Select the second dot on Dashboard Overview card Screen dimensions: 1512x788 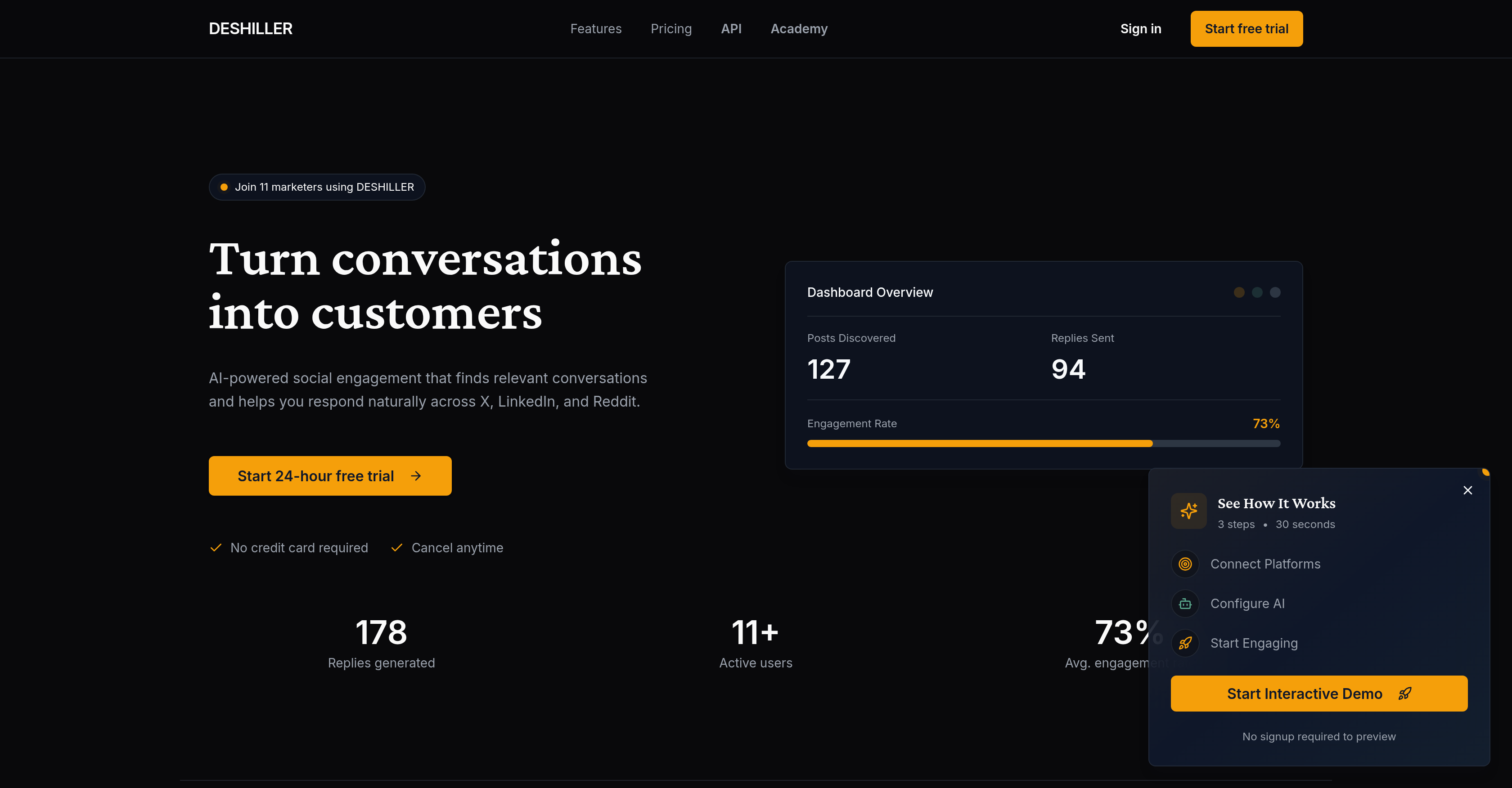[x=1257, y=292]
